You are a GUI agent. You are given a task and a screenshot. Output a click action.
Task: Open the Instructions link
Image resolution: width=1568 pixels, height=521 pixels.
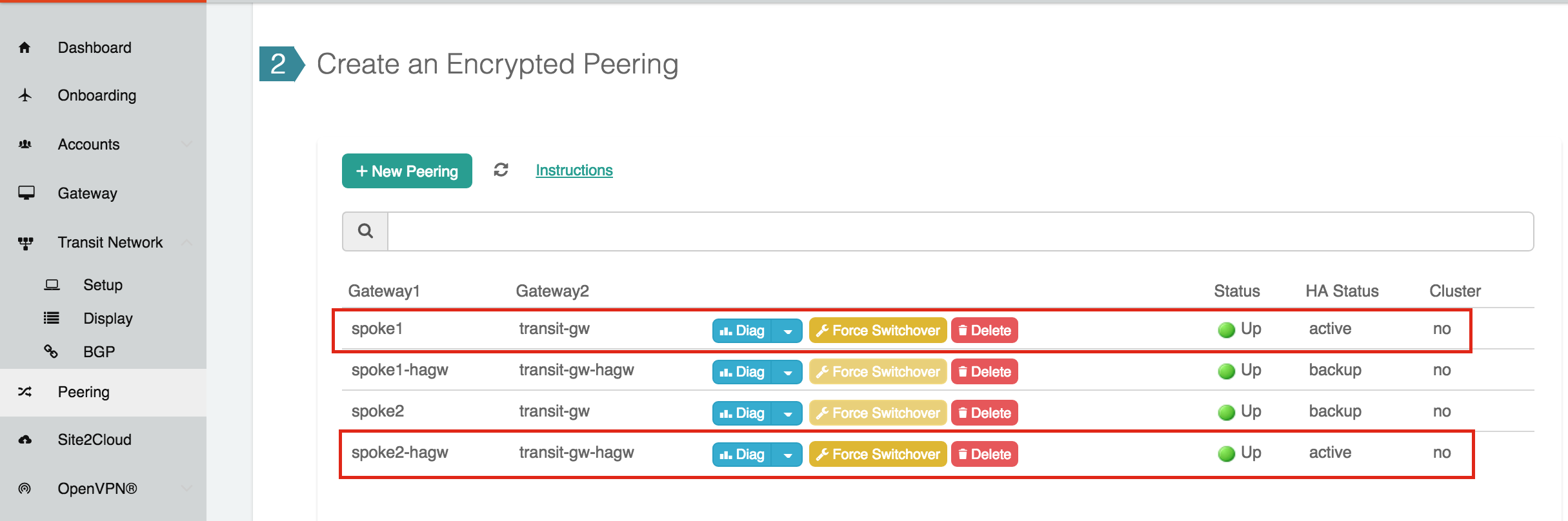coord(574,170)
